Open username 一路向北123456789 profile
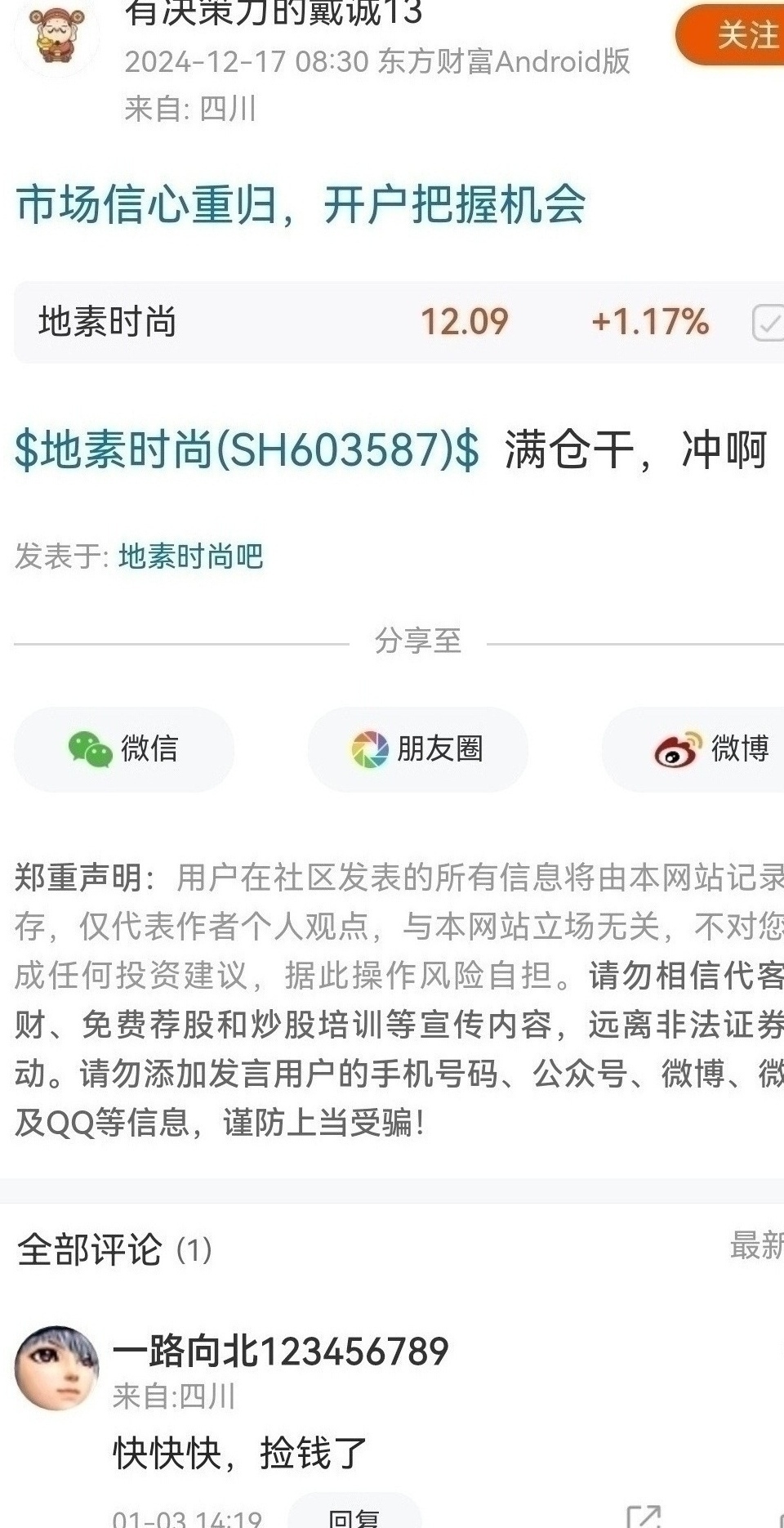The height and width of the screenshot is (1528, 784). pos(281,1351)
